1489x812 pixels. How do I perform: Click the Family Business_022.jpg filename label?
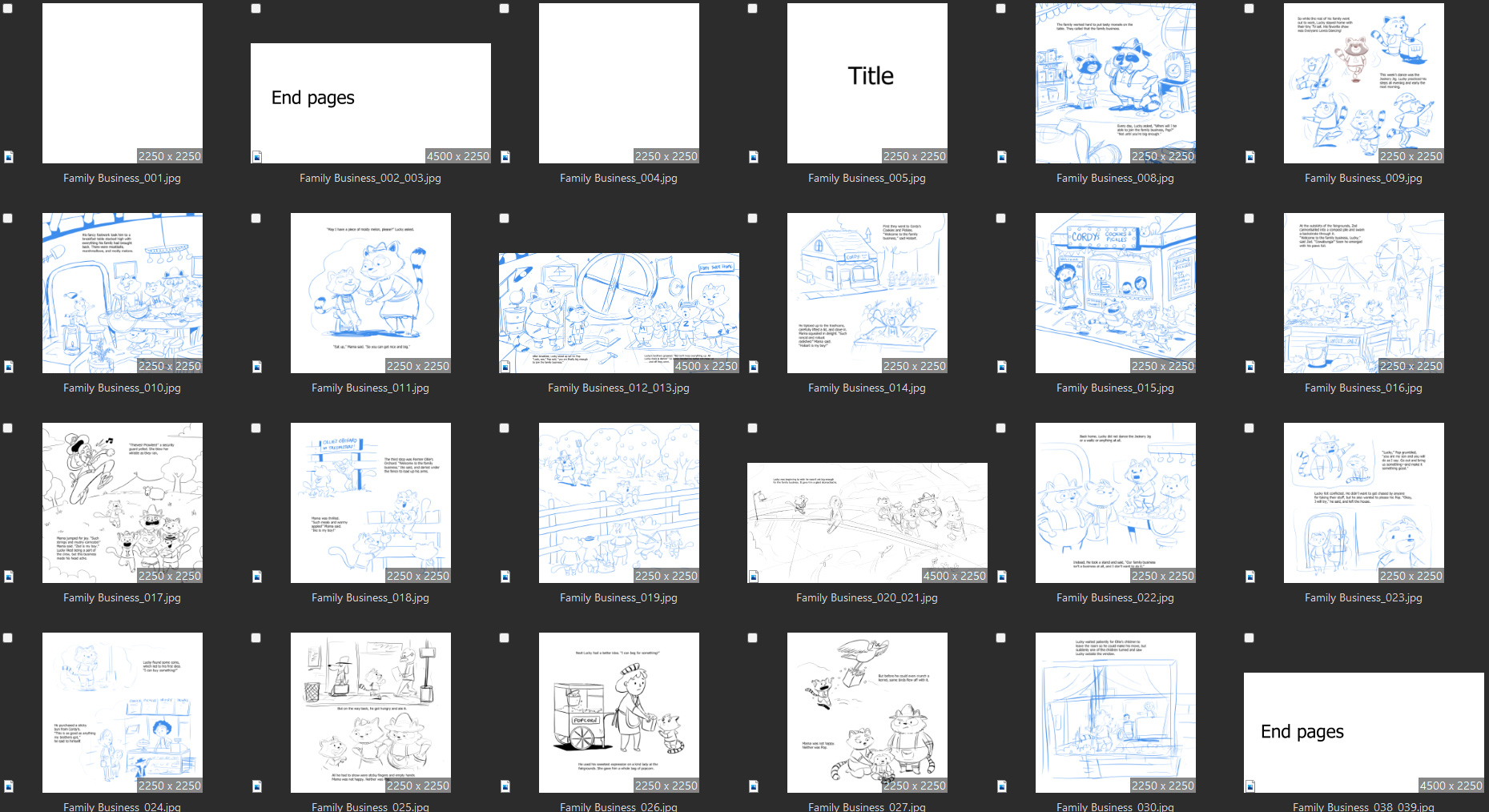(x=1115, y=598)
